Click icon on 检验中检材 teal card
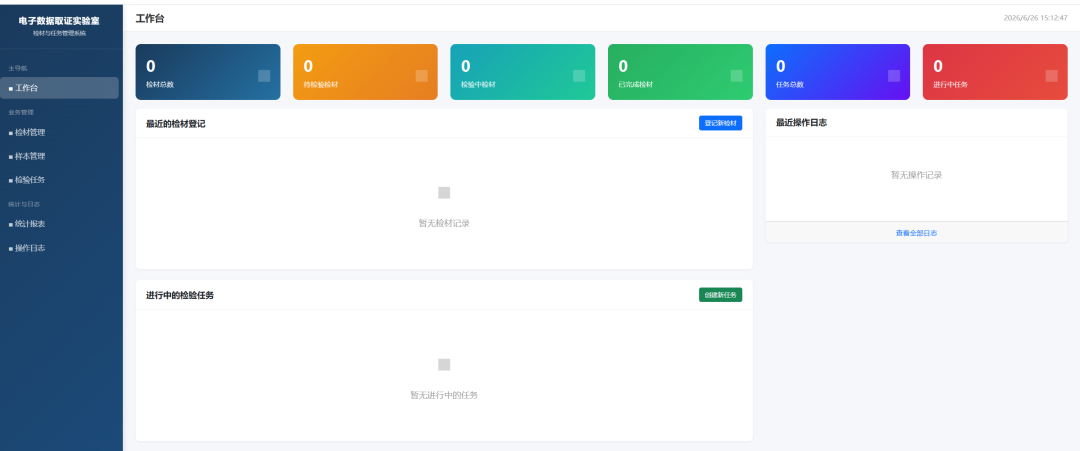This screenshot has width=1080, height=451. tap(579, 76)
